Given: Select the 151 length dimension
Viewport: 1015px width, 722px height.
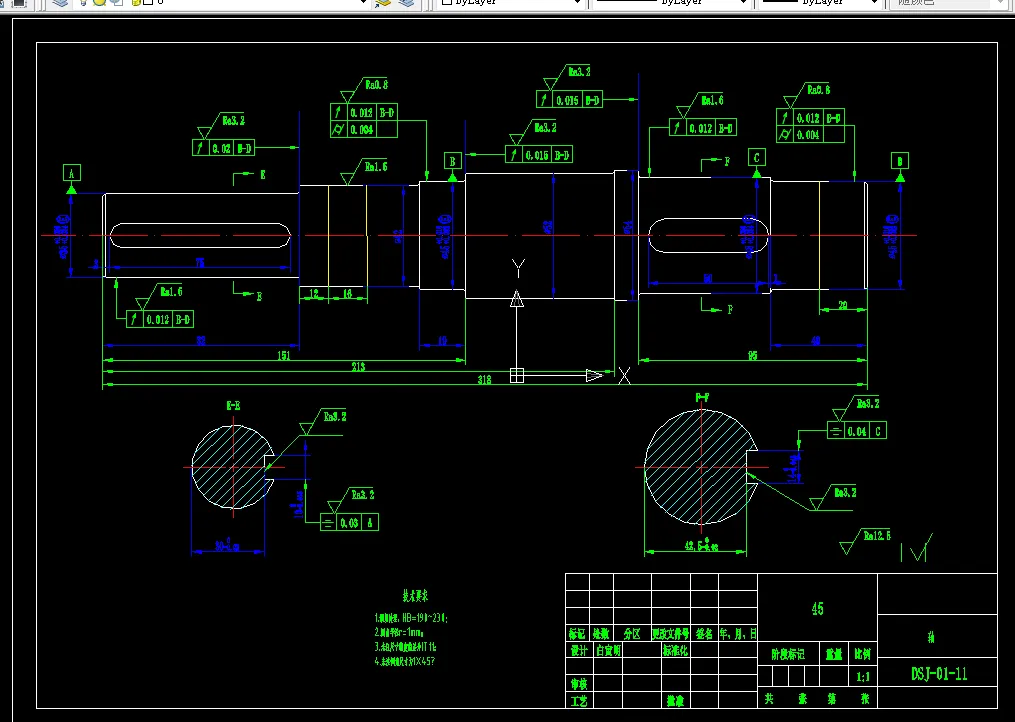Looking at the screenshot, I should (x=284, y=355).
